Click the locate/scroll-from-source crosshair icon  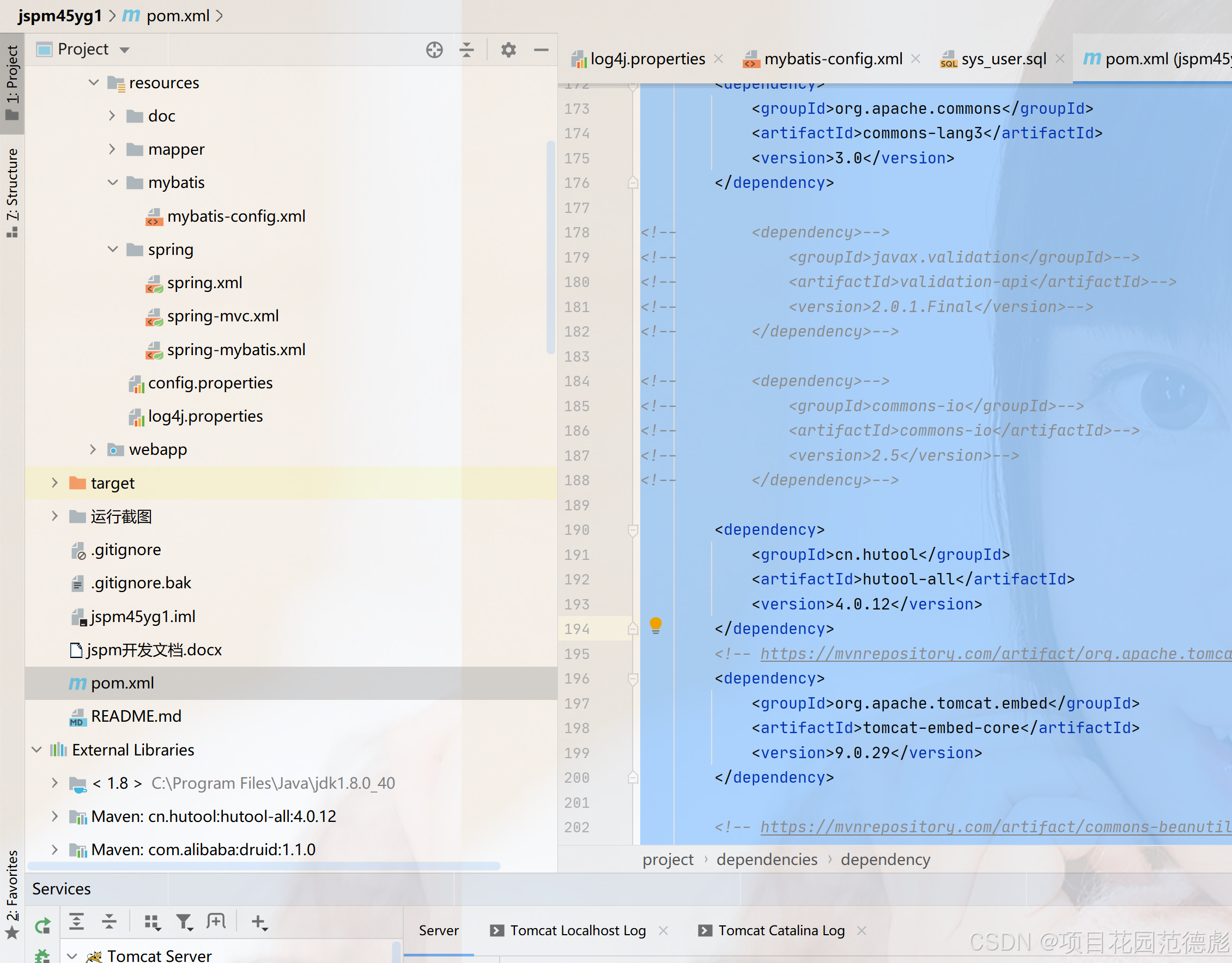(x=434, y=50)
